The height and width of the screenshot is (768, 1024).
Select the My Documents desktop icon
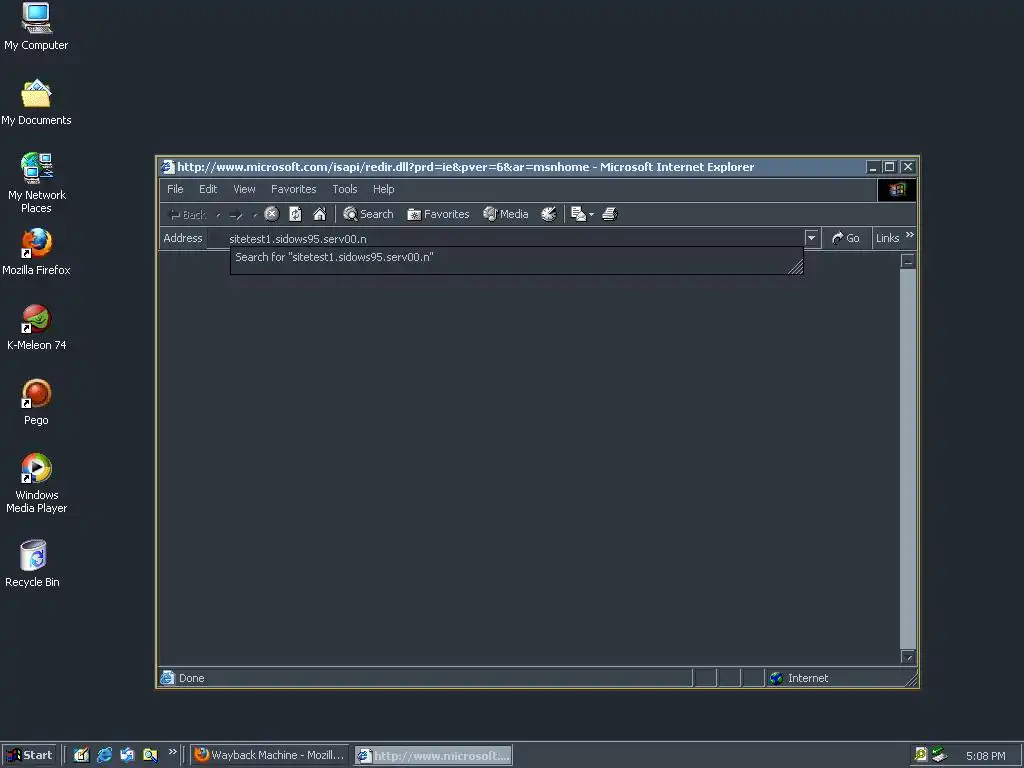(x=36, y=103)
